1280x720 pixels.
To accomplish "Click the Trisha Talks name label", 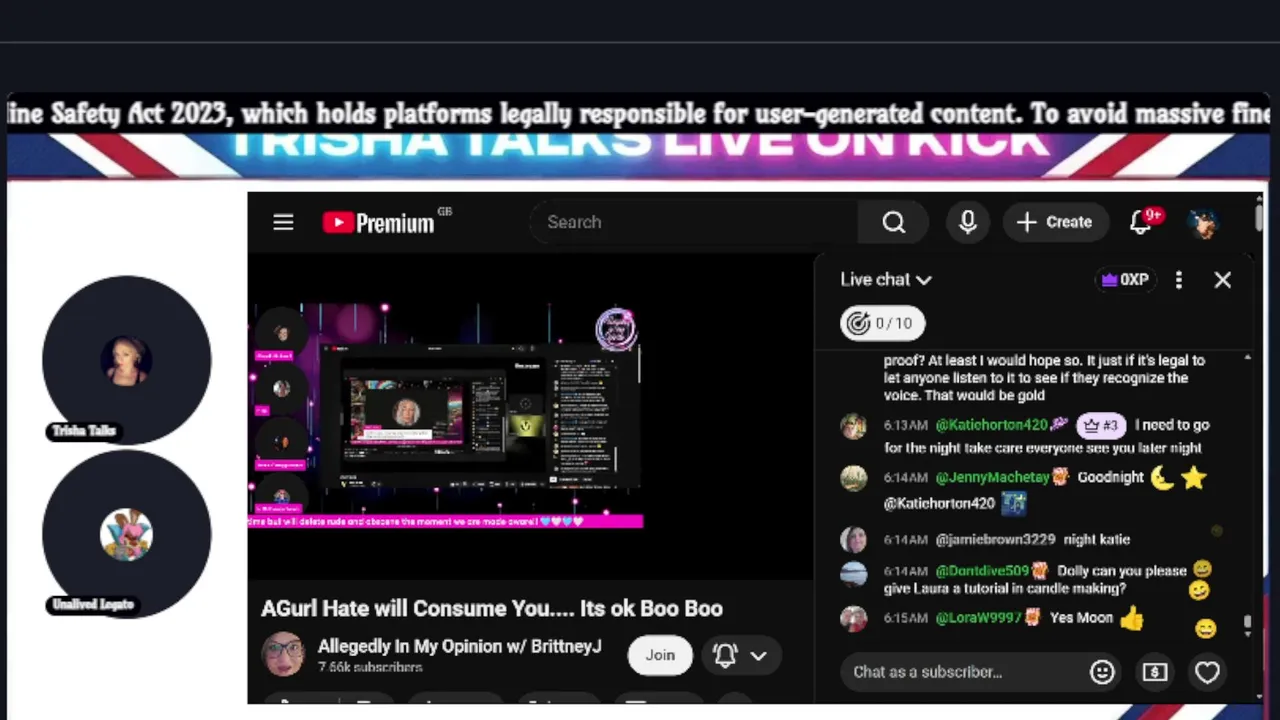I will [84, 431].
